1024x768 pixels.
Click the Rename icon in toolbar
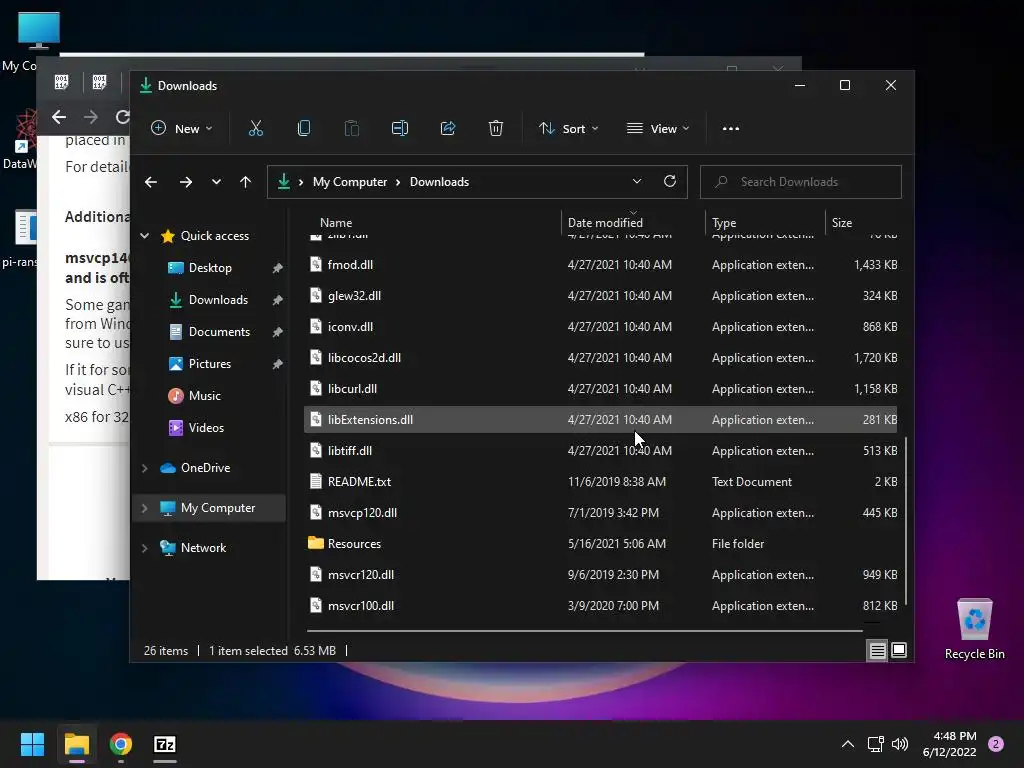coord(400,128)
